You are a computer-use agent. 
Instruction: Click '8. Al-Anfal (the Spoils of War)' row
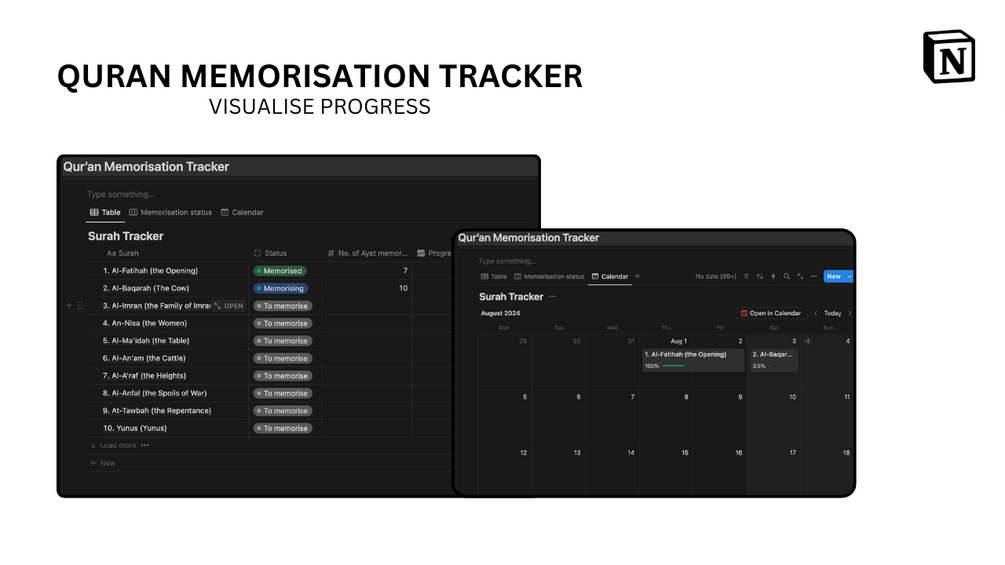(x=154, y=393)
